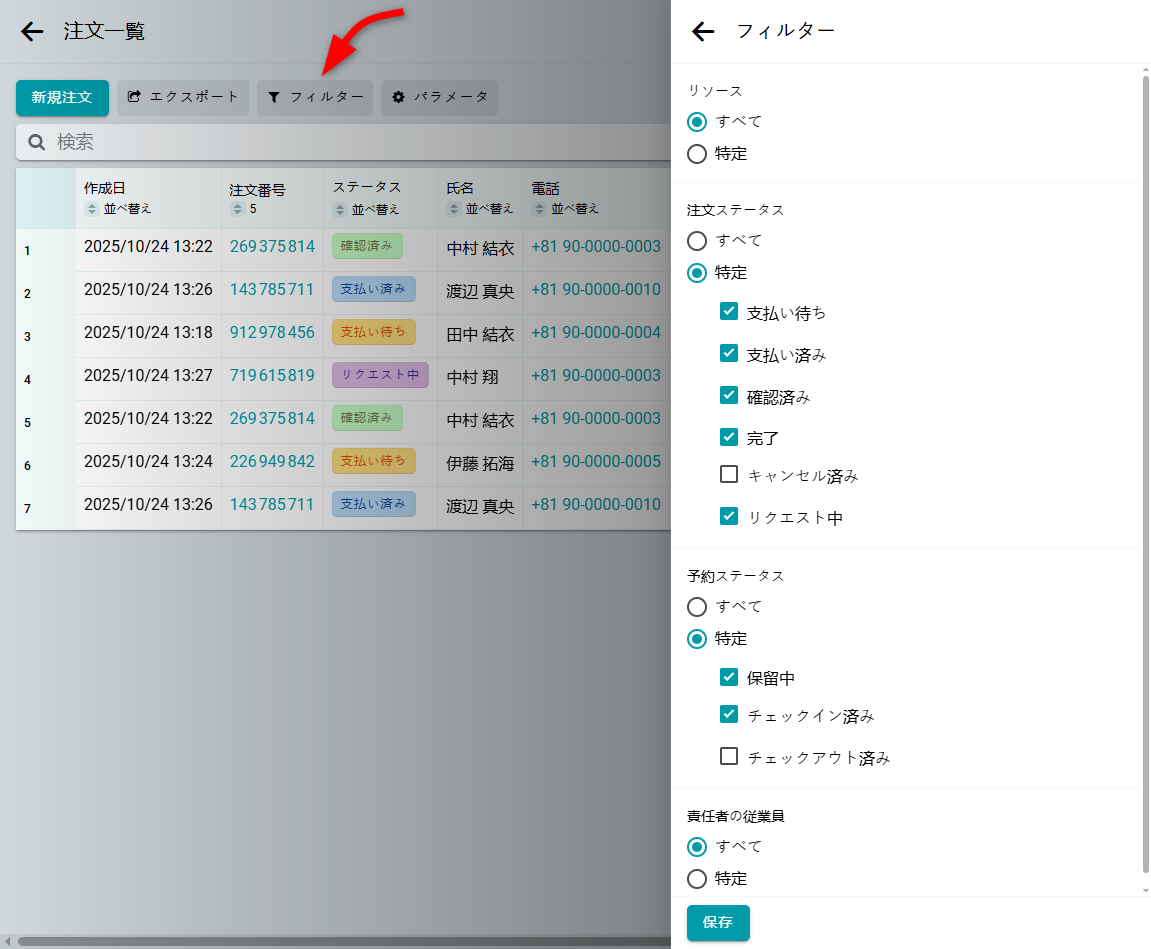1151x949 pixels.
Task: Click the horizontal scrollbar under the table
Action: coord(345,942)
